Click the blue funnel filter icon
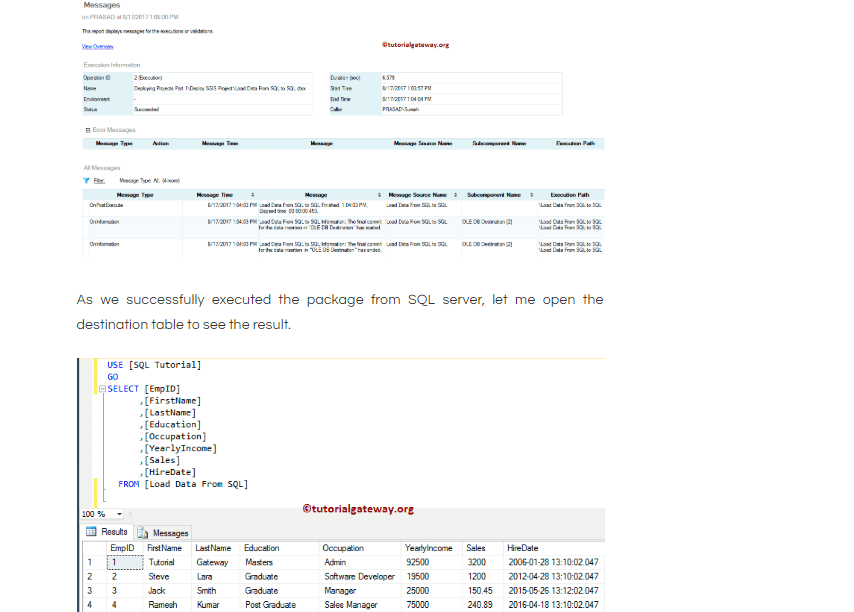The image size is (854, 612). [x=86, y=181]
